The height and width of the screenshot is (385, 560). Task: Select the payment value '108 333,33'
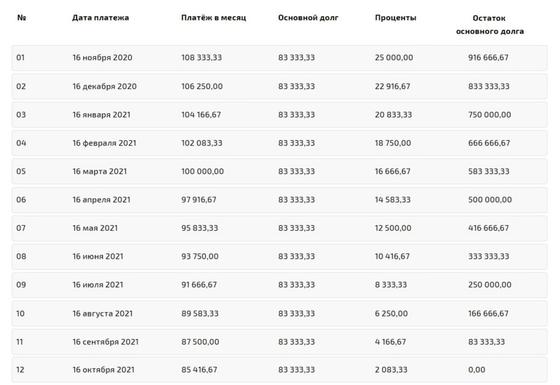pos(201,58)
